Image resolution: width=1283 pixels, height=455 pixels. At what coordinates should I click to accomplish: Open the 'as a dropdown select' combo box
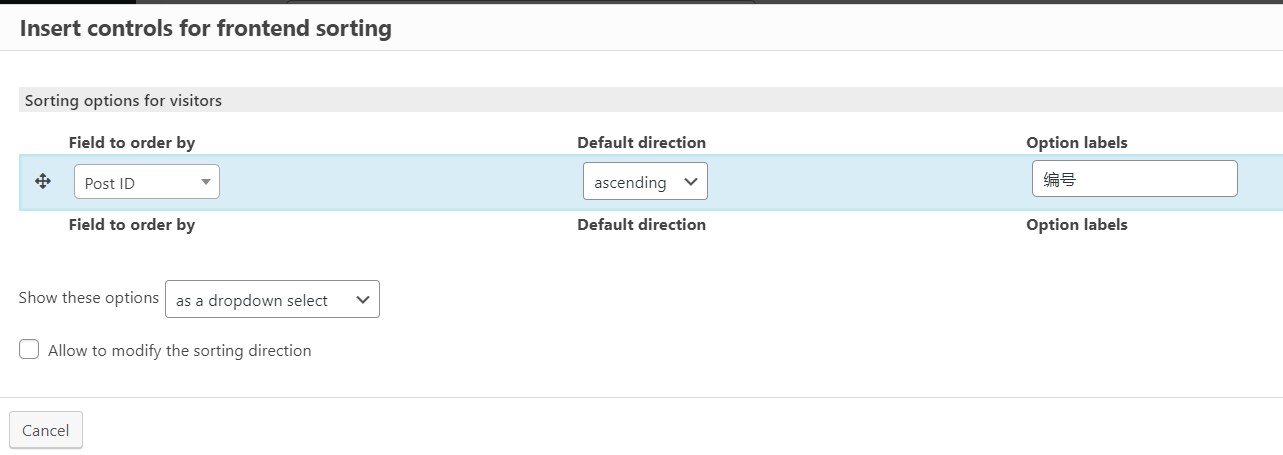point(272,299)
